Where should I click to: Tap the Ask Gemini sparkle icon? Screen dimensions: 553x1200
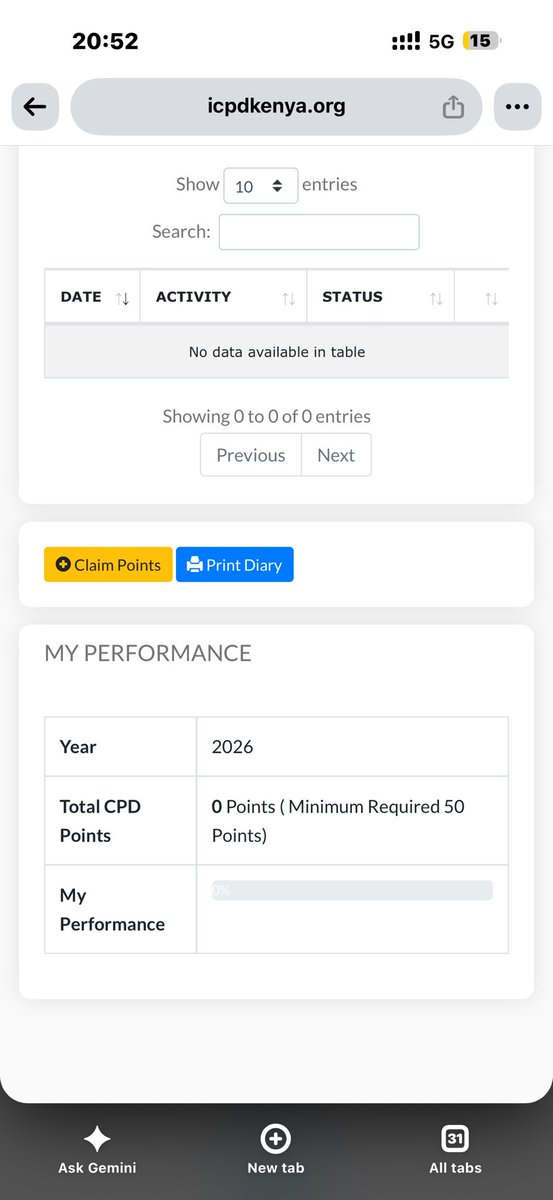click(x=97, y=1139)
